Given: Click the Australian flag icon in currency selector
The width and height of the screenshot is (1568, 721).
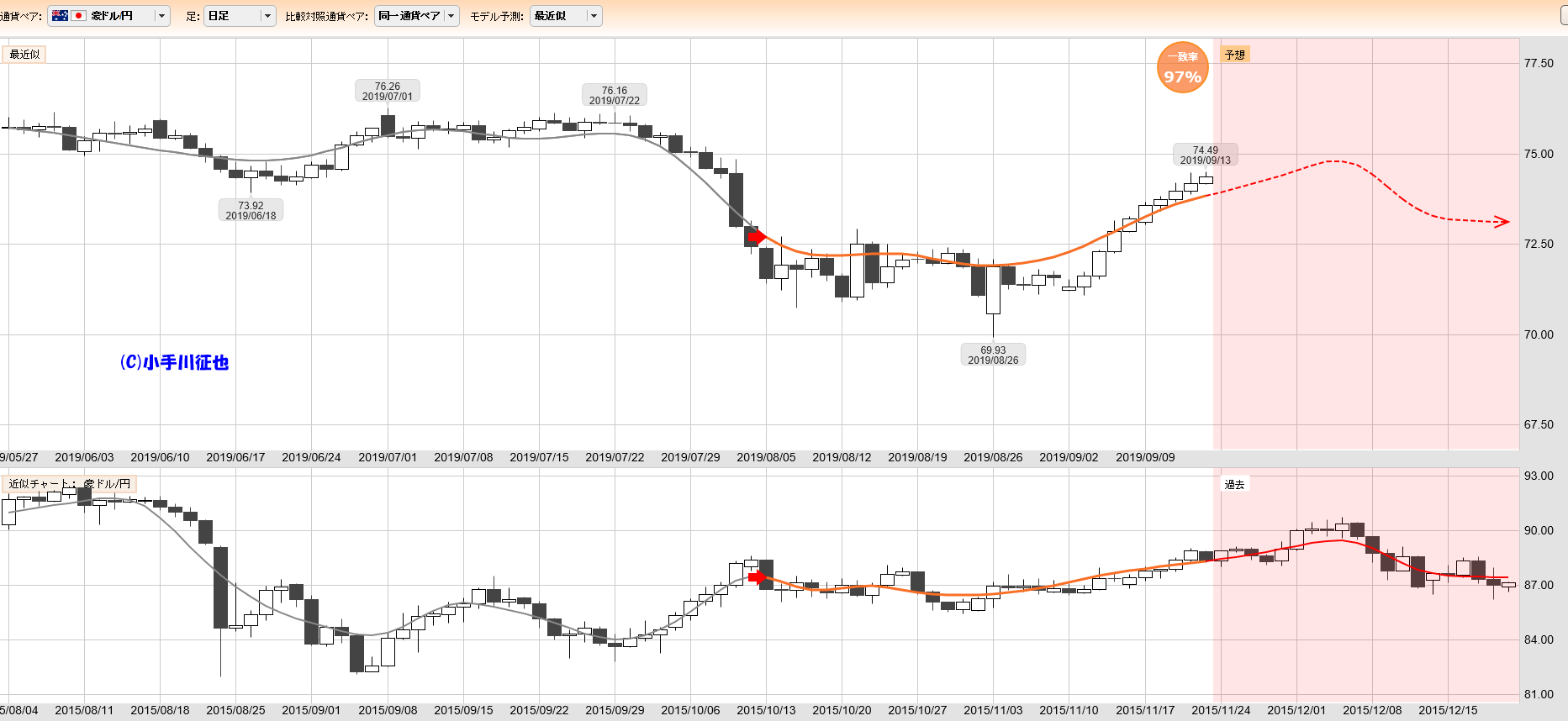Looking at the screenshot, I should [60, 16].
